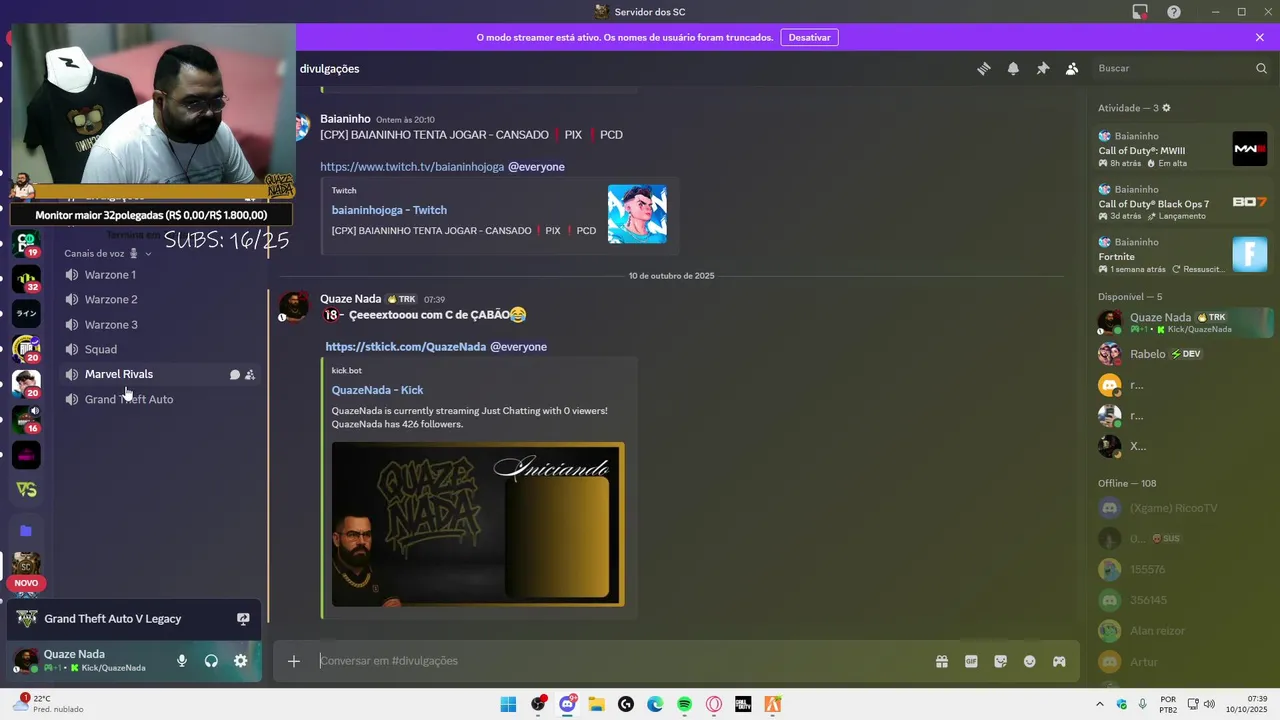Open Microsoft Edge from taskbar

pyautogui.click(x=655, y=704)
